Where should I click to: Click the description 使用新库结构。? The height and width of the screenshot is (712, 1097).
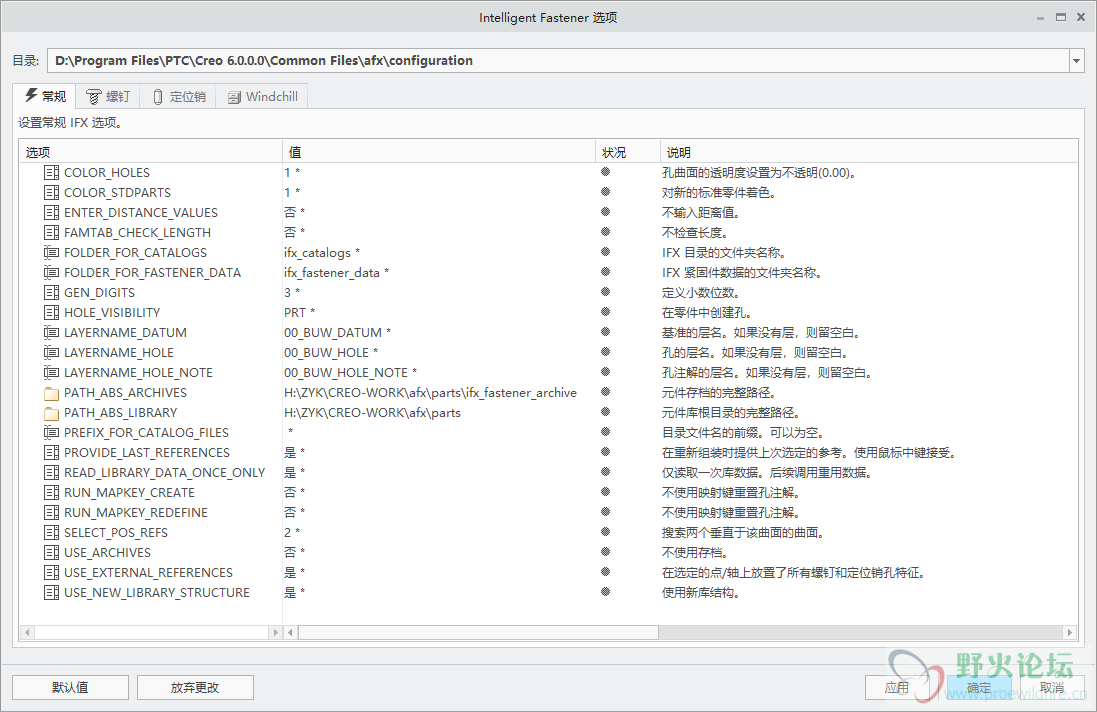click(x=701, y=593)
